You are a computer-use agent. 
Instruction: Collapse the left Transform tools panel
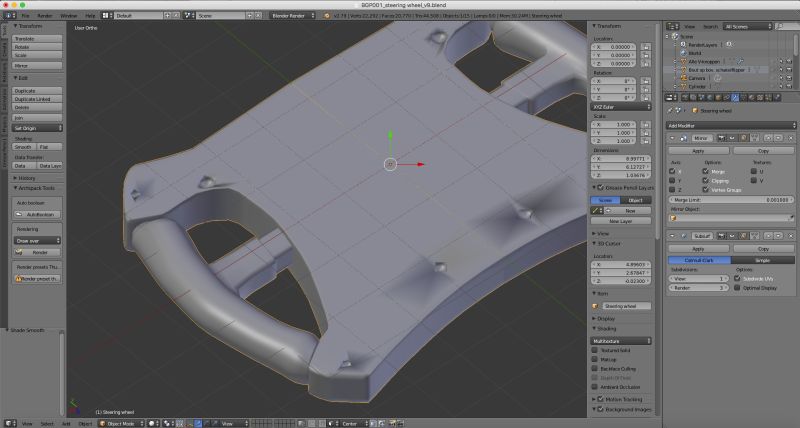click(16, 26)
